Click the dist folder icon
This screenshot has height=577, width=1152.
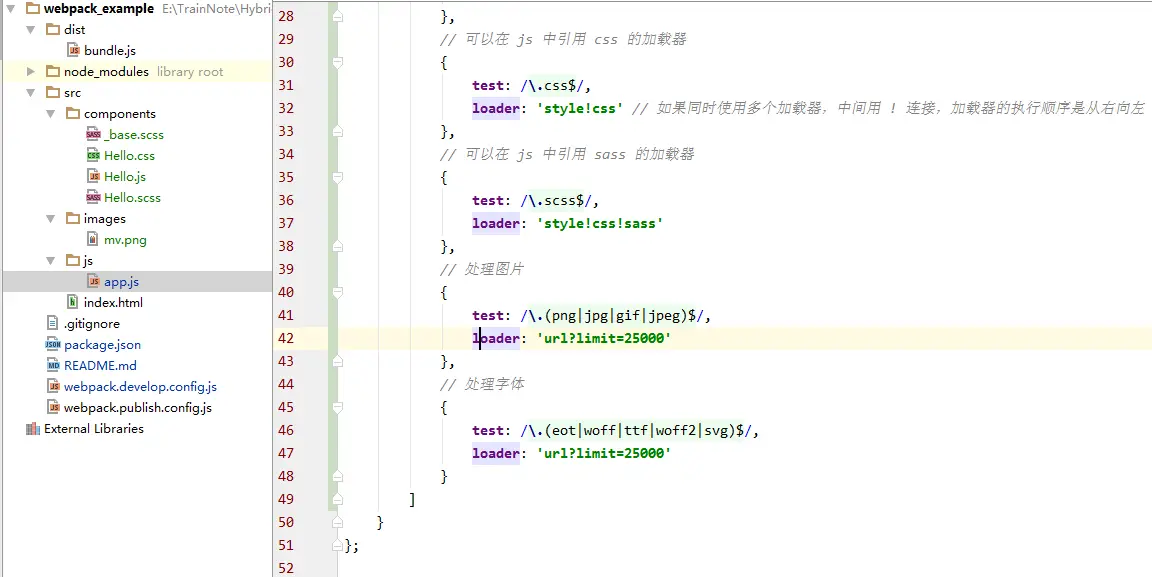click(x=52, y=30)
